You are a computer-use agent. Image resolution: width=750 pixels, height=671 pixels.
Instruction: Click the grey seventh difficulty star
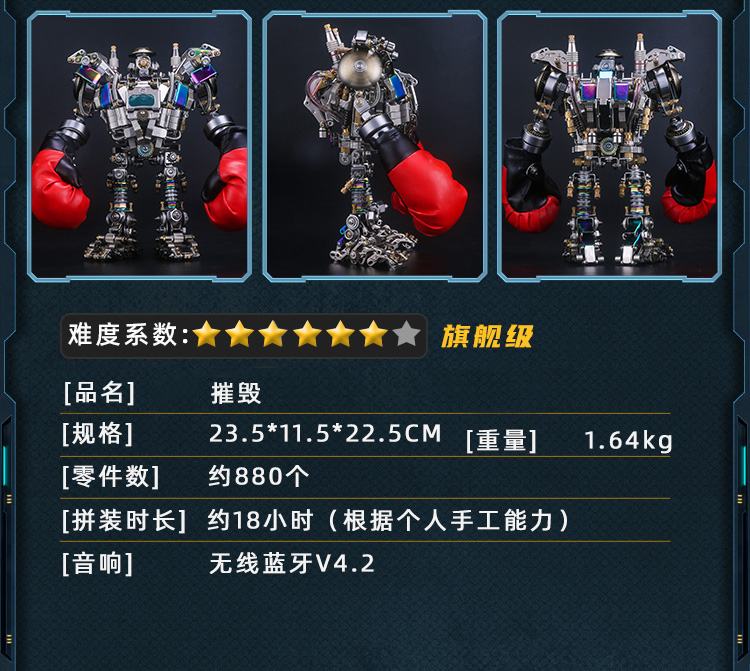click(x=407, y=334)
